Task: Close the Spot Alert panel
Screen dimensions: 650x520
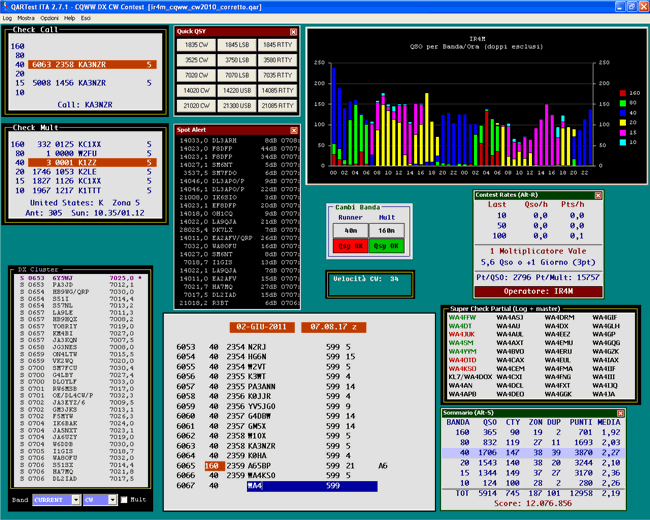Action: coord(294,130)
